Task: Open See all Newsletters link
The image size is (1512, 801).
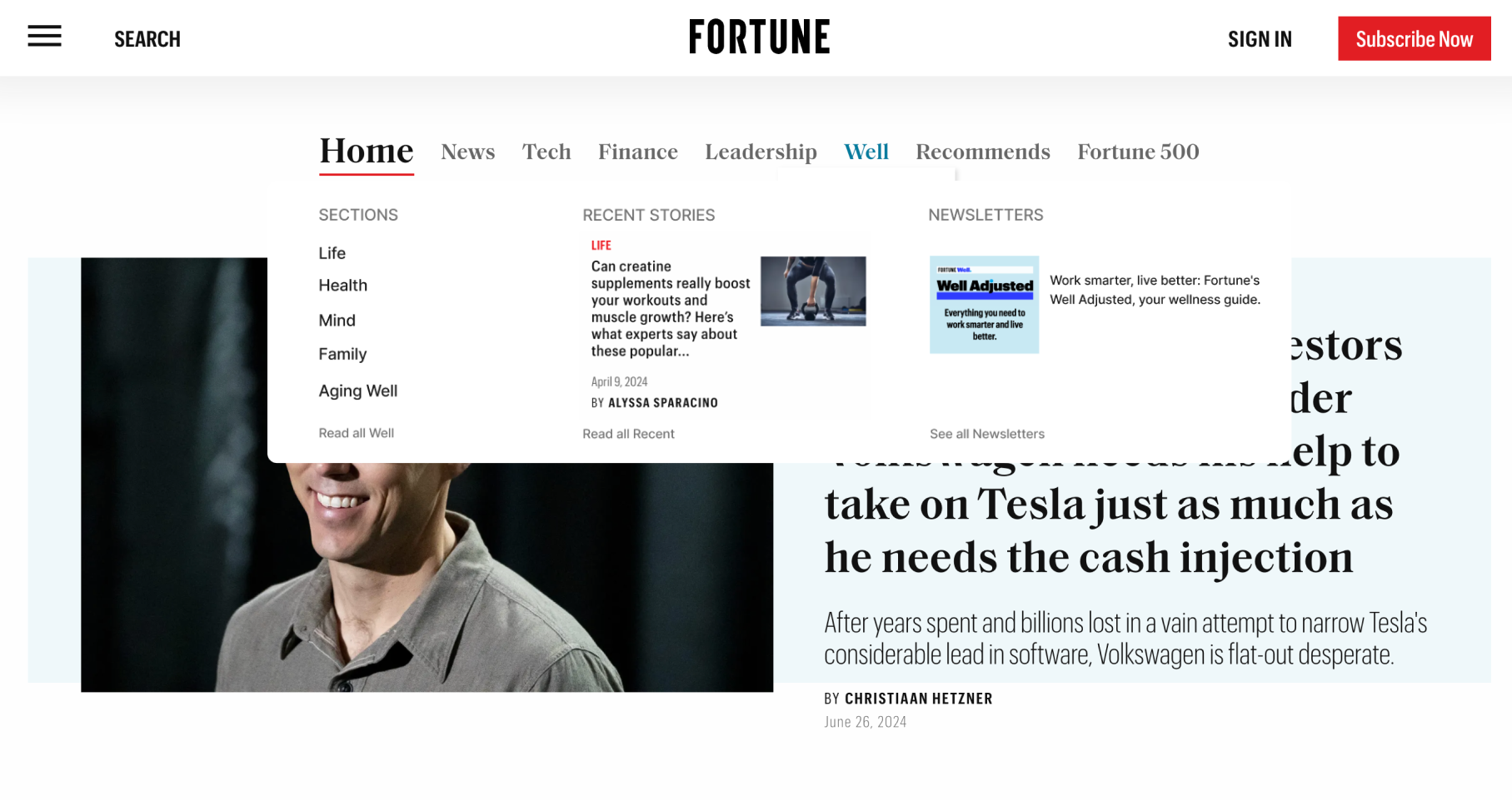Action: [x=987, y=434]
